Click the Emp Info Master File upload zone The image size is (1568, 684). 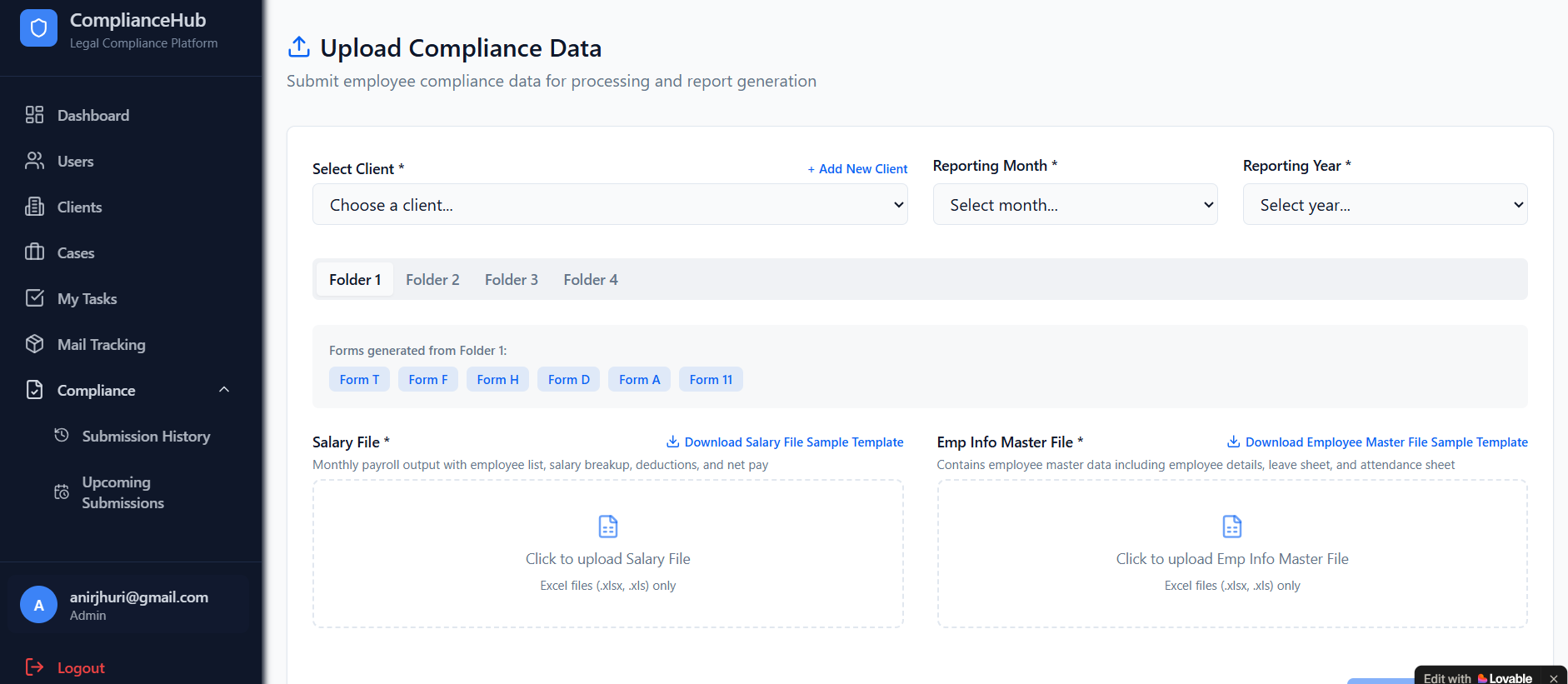[1232, 553]
